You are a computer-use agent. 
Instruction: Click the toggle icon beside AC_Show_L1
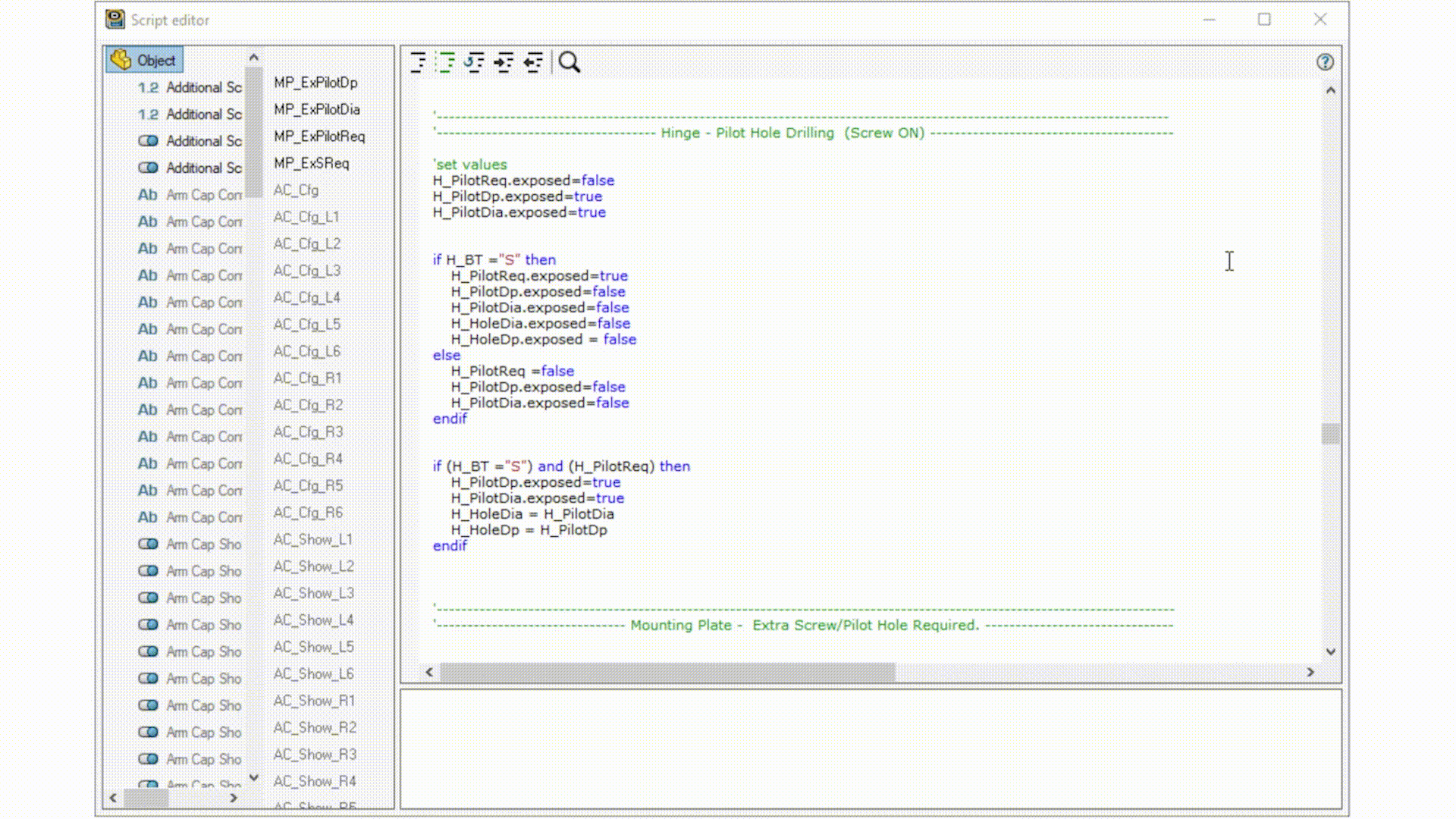click(148, 544)
